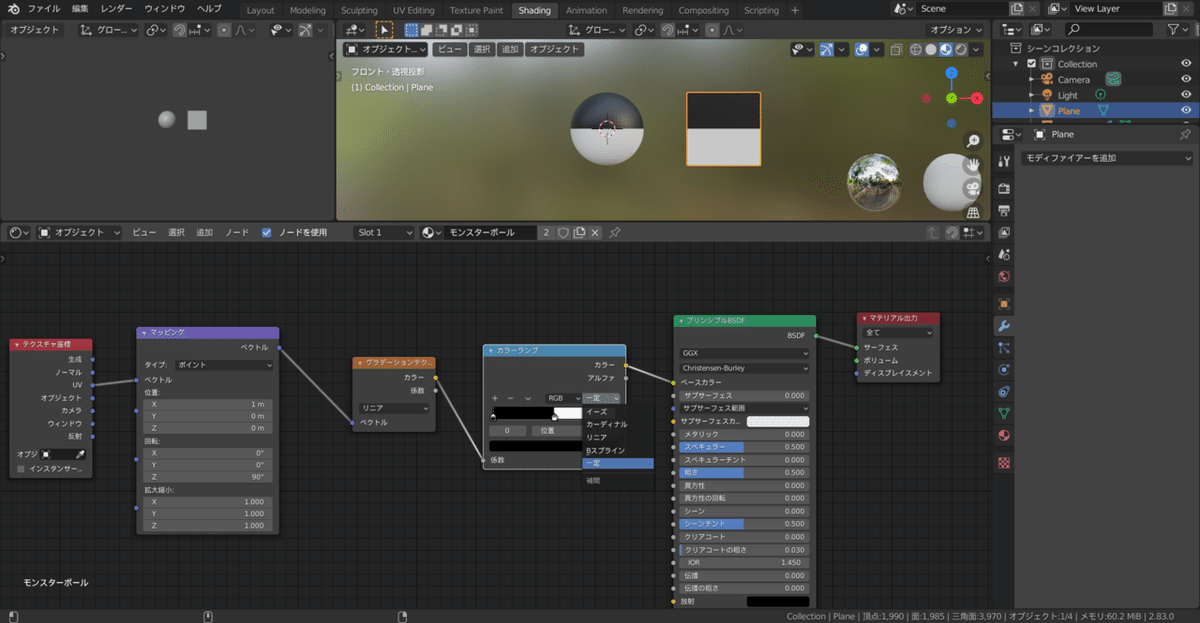
Task: Click the ビュー button in viewport header
Action: click(450, 49)
